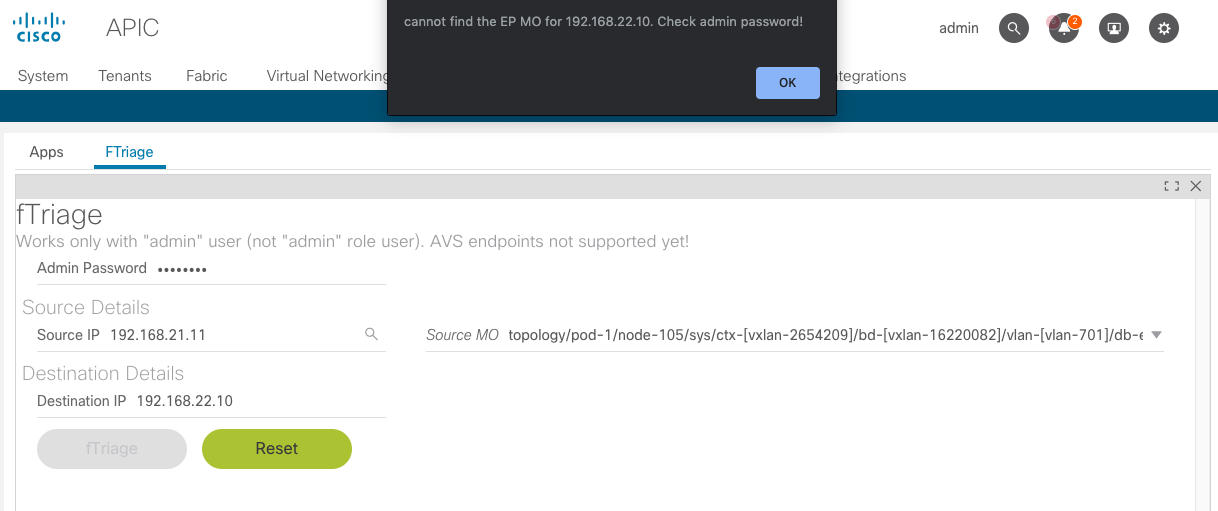Close the fTriage panel with the X
This screenshot has width=1218, height=511.
pos(1195,186)
